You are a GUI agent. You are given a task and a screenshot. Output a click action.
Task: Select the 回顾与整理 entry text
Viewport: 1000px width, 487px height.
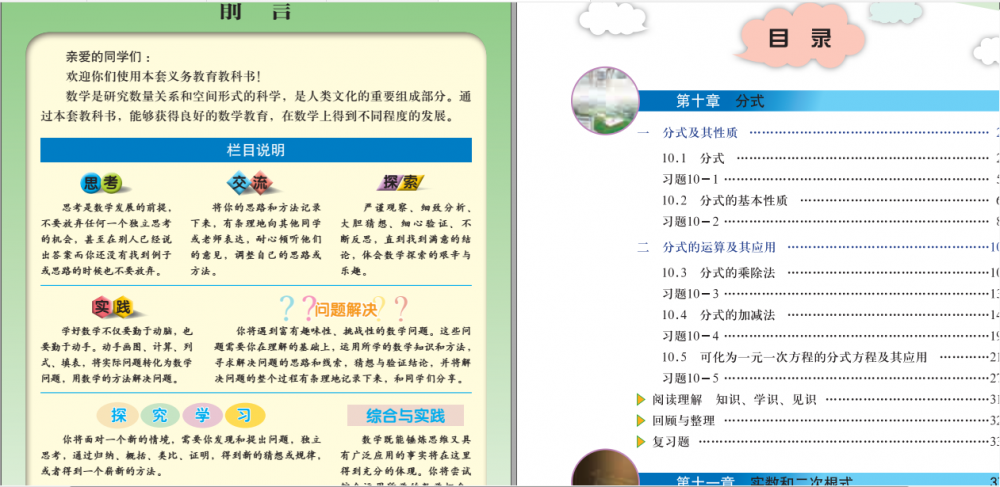click(684, 421)
